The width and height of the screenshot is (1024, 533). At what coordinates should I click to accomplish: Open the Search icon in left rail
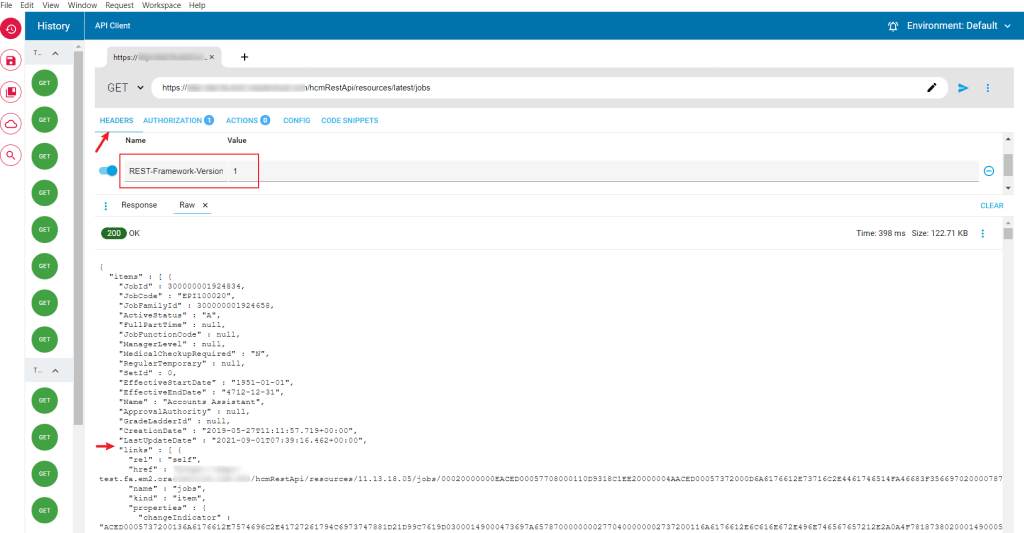[x=11, y=155]
